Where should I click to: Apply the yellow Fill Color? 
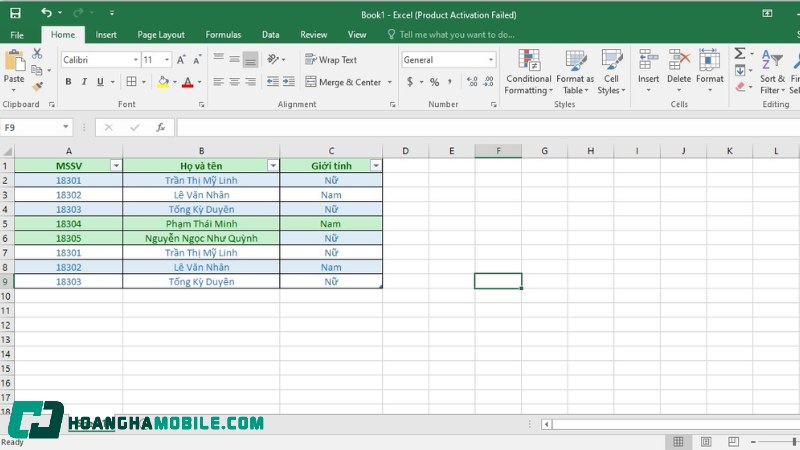click(163, 82)
